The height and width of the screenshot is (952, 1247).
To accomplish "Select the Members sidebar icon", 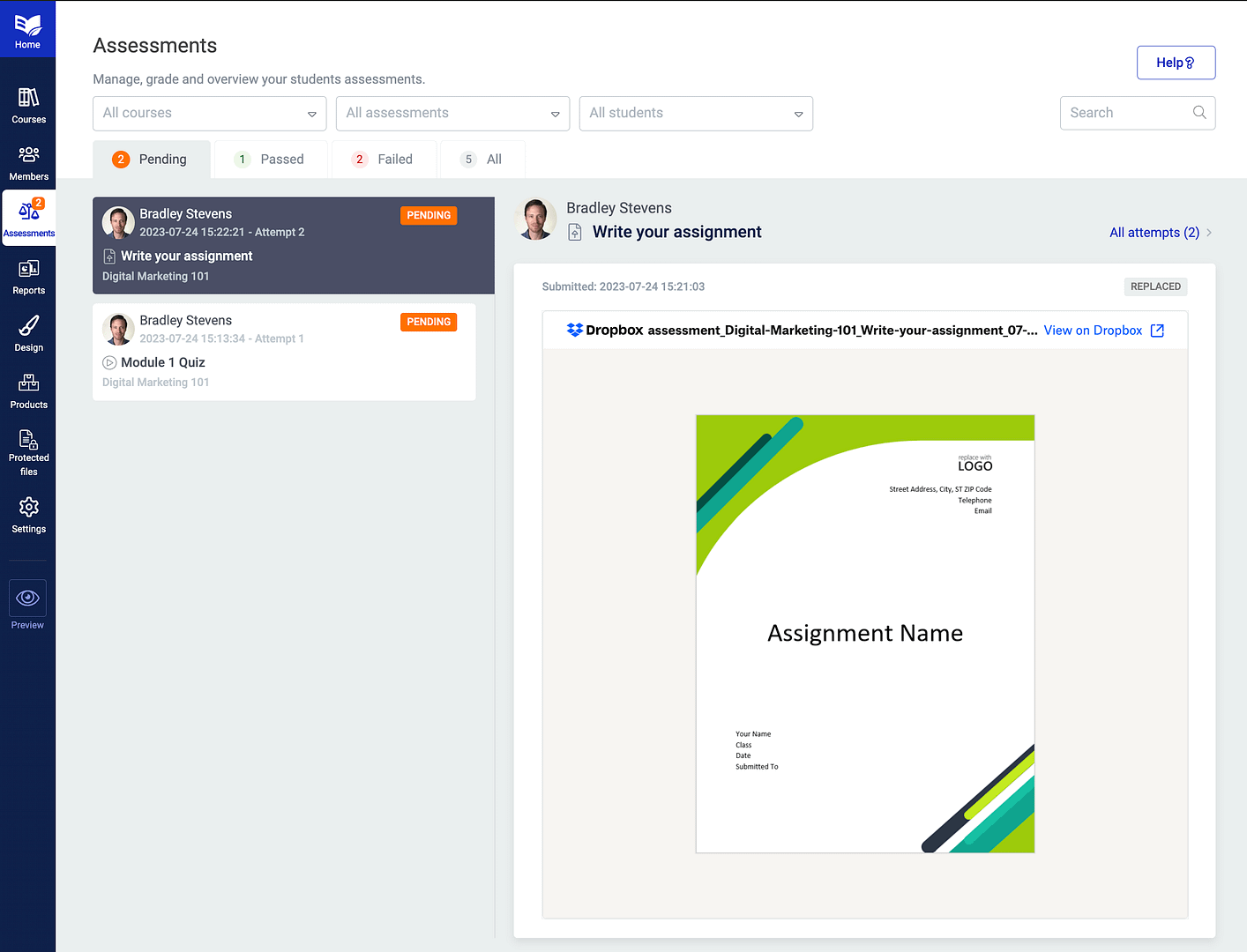I will pyautogui.click(x=28, y=161).
